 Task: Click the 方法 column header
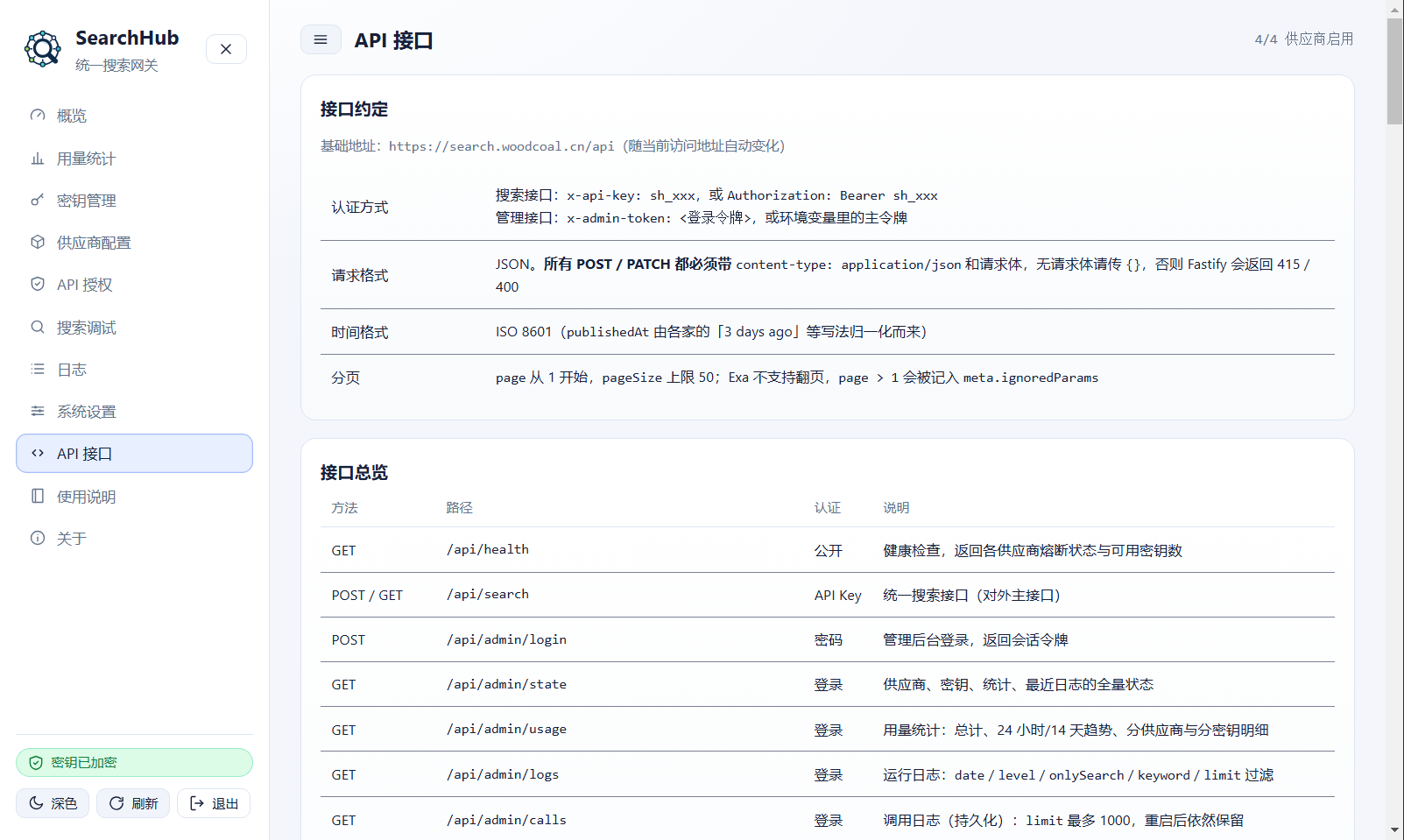[x=344, y=508]
